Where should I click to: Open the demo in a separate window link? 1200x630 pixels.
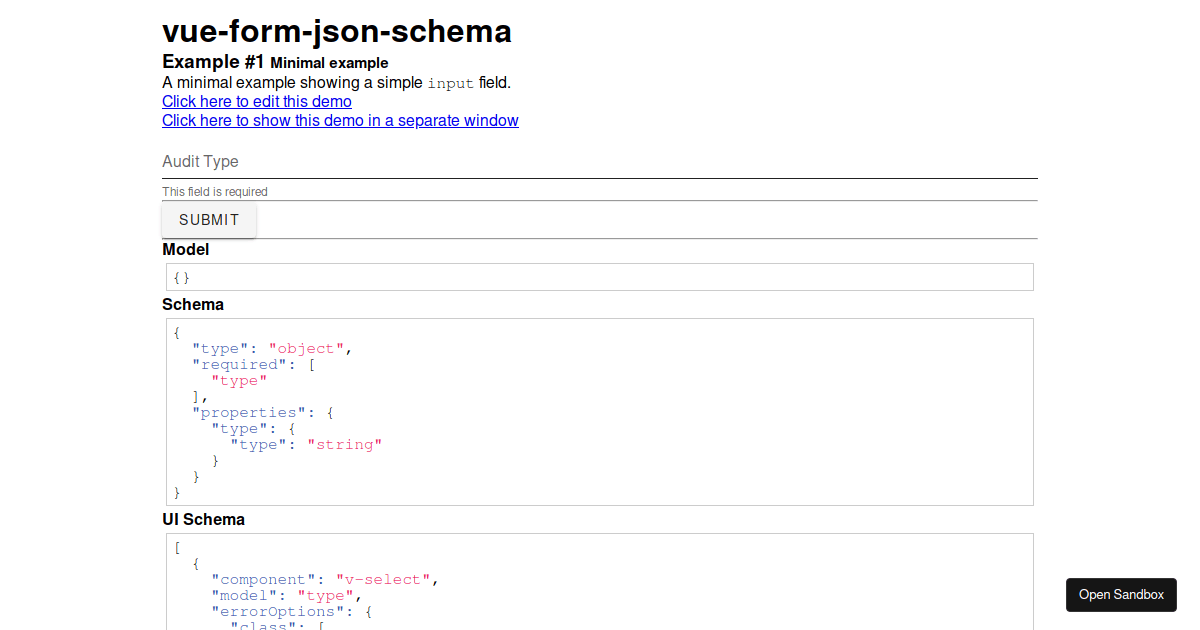(340, 120)
